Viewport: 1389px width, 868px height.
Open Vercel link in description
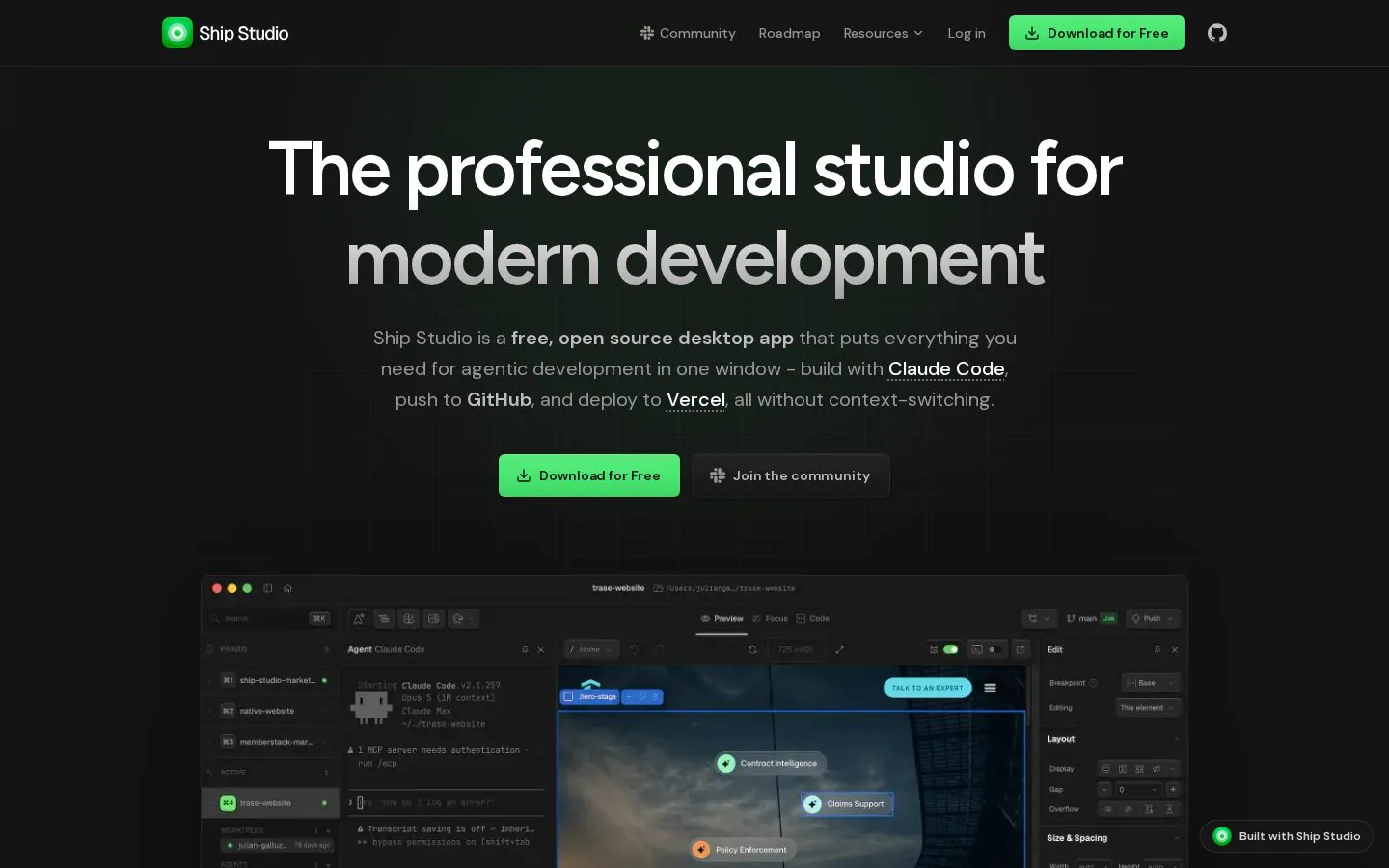pyautogui.click(x=695, y=400)
